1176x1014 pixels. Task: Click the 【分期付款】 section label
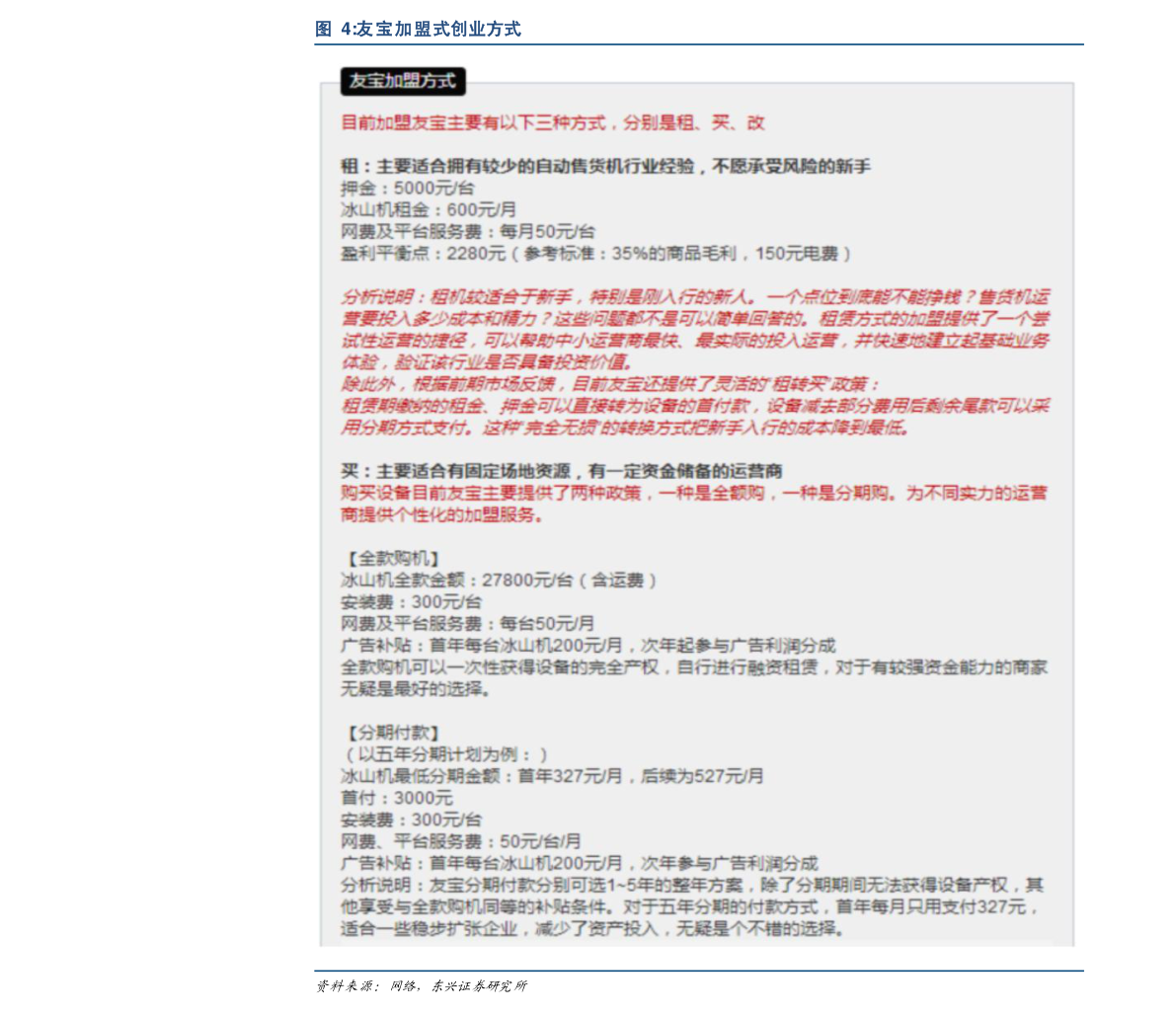click(391, 733)
